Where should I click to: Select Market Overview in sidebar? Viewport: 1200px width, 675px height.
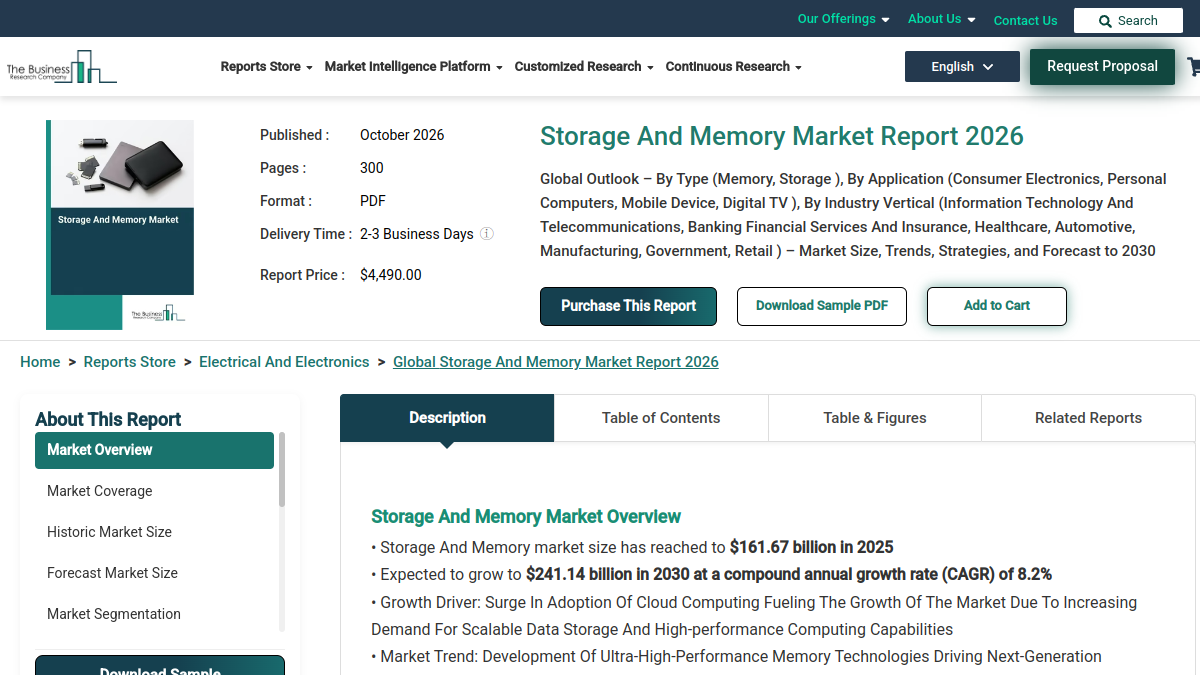coord(154,450)
